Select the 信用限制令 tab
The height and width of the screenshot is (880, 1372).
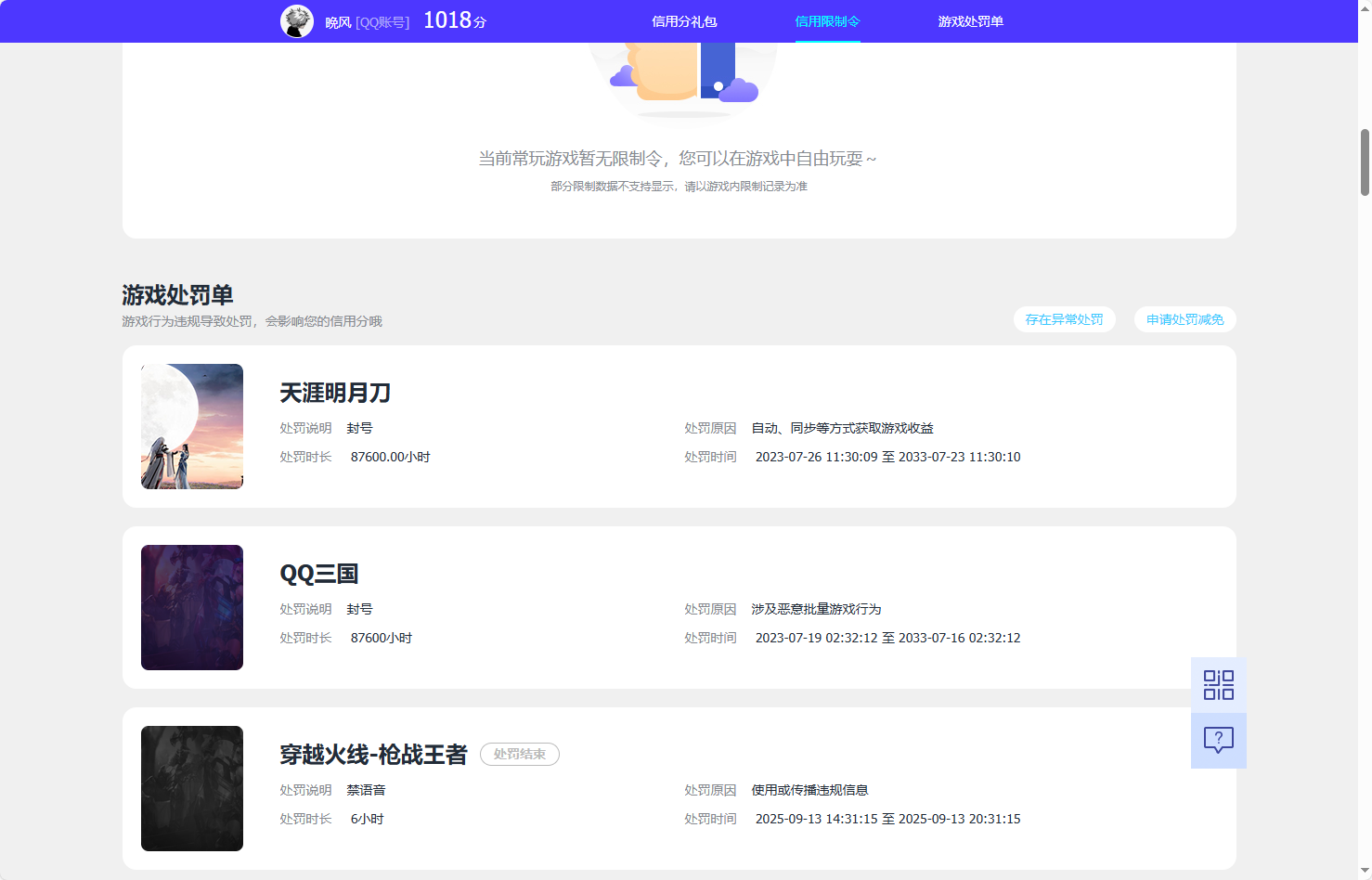[x=827, y=20]
